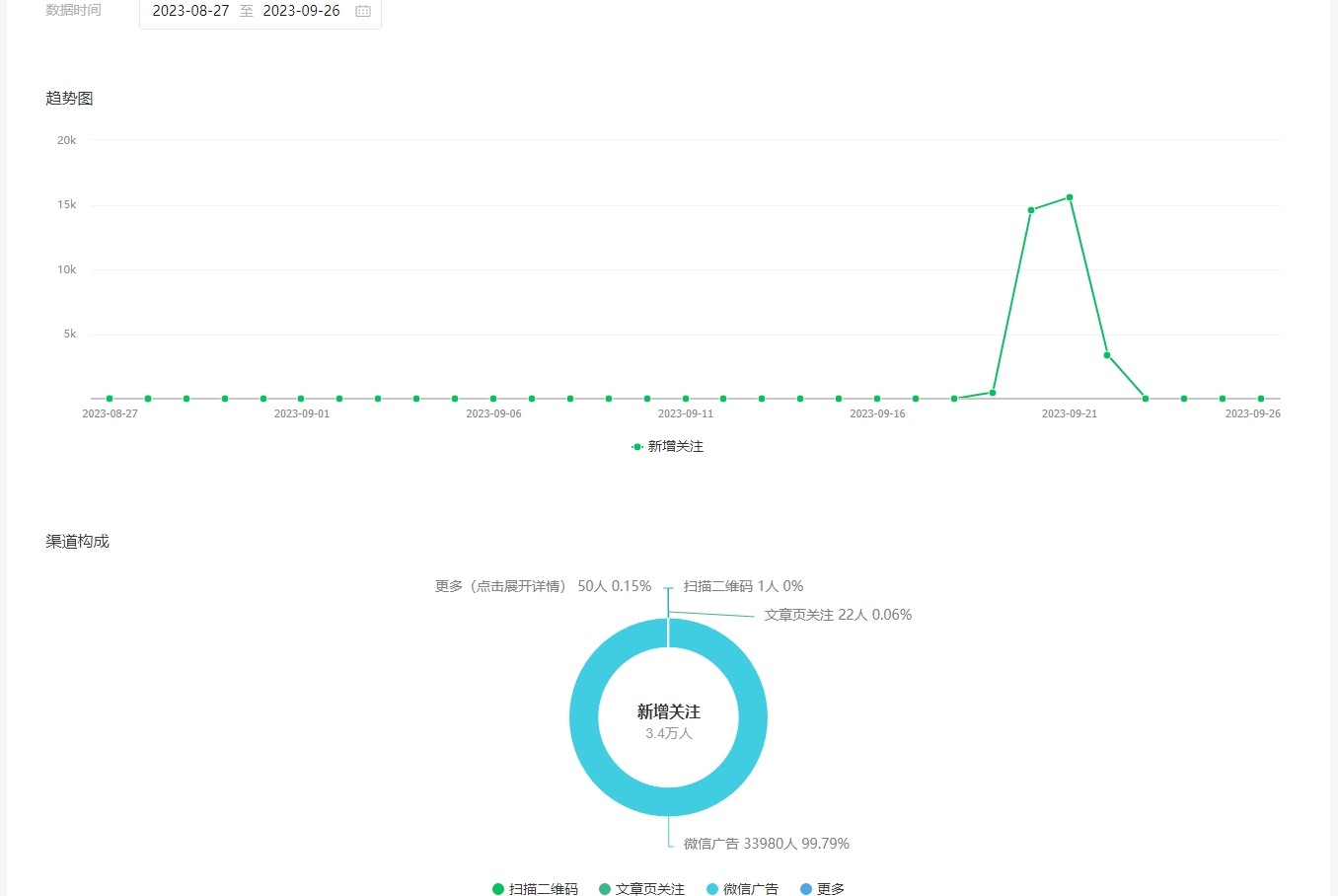Click the 2023-09-01 axis date label

tap(302, 413)
